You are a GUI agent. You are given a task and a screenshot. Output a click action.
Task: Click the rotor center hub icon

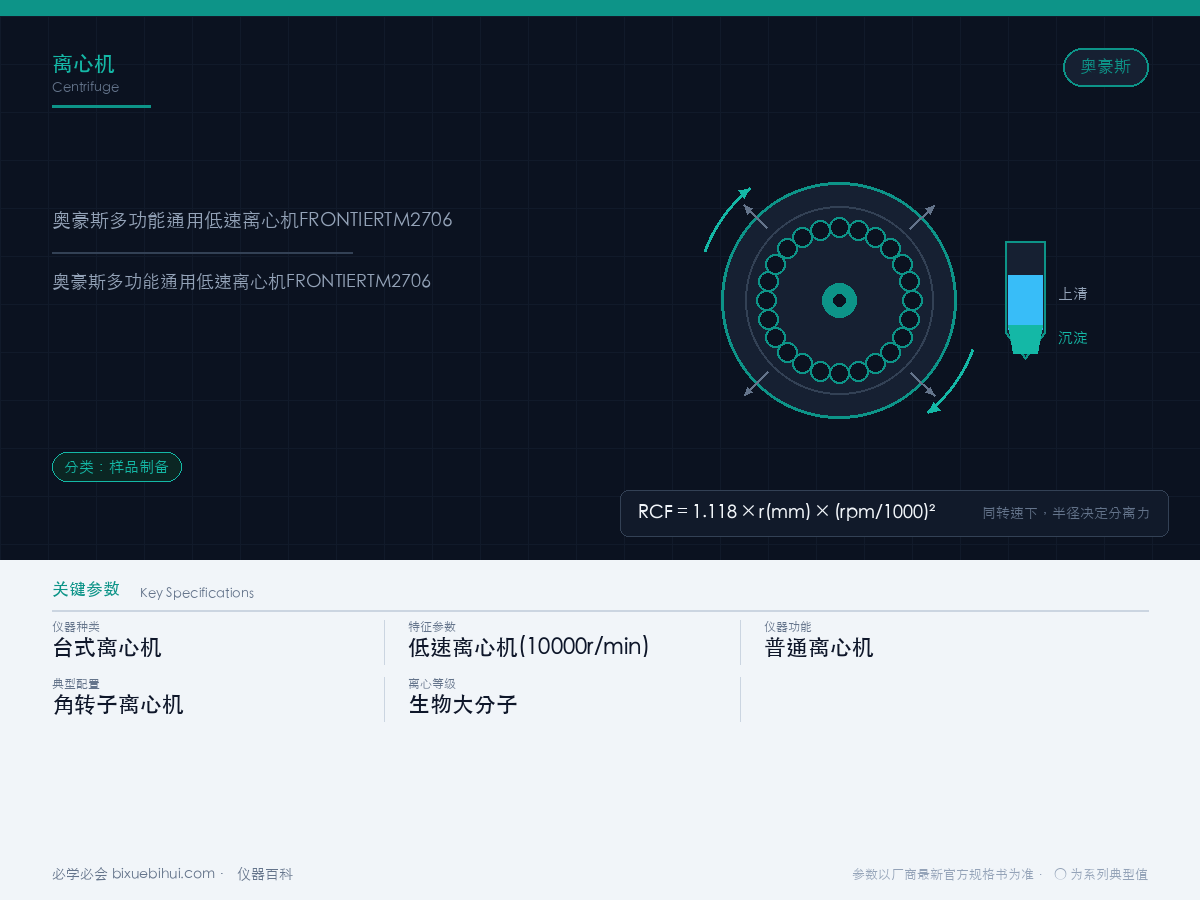coord(839,300)
